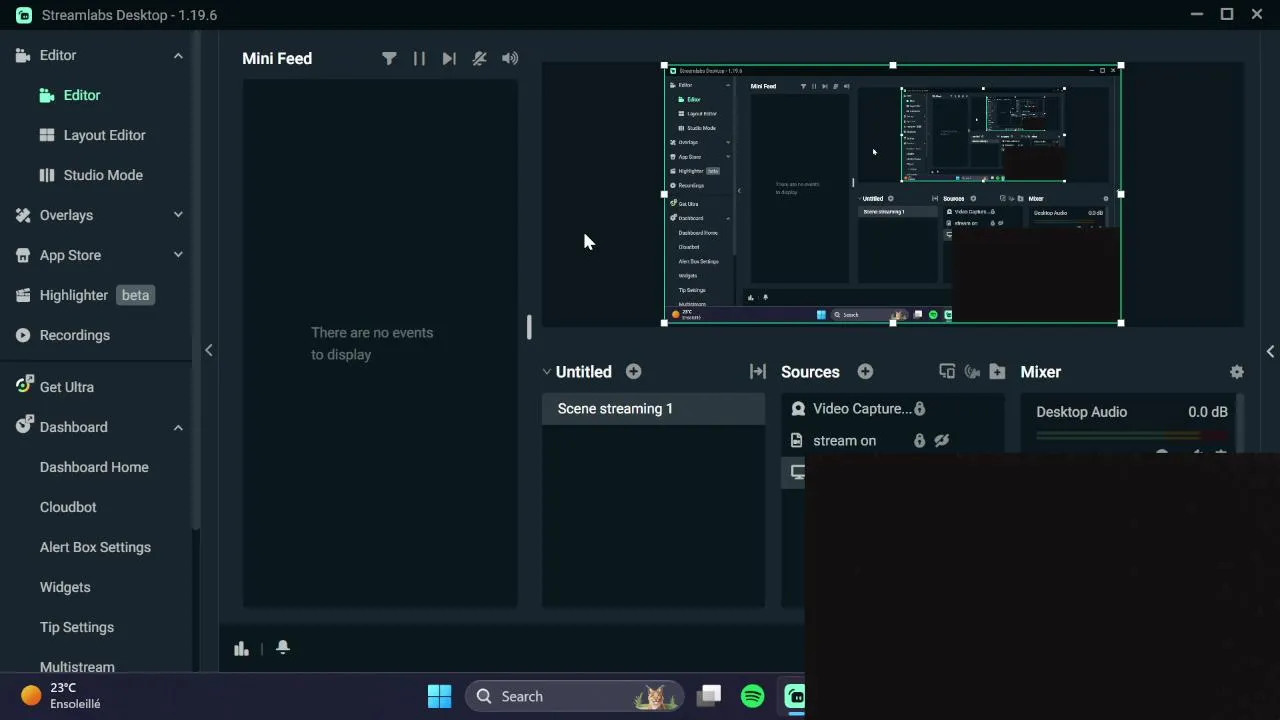Filter events in the Mini Feed

389,59
